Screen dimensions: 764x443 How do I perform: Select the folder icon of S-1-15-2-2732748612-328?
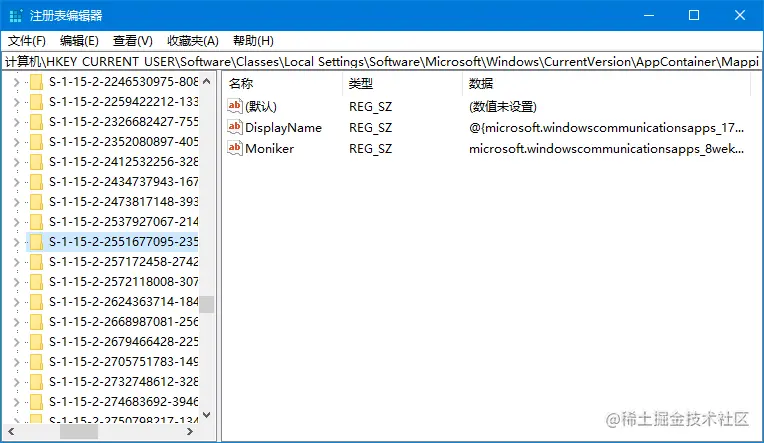37,382
